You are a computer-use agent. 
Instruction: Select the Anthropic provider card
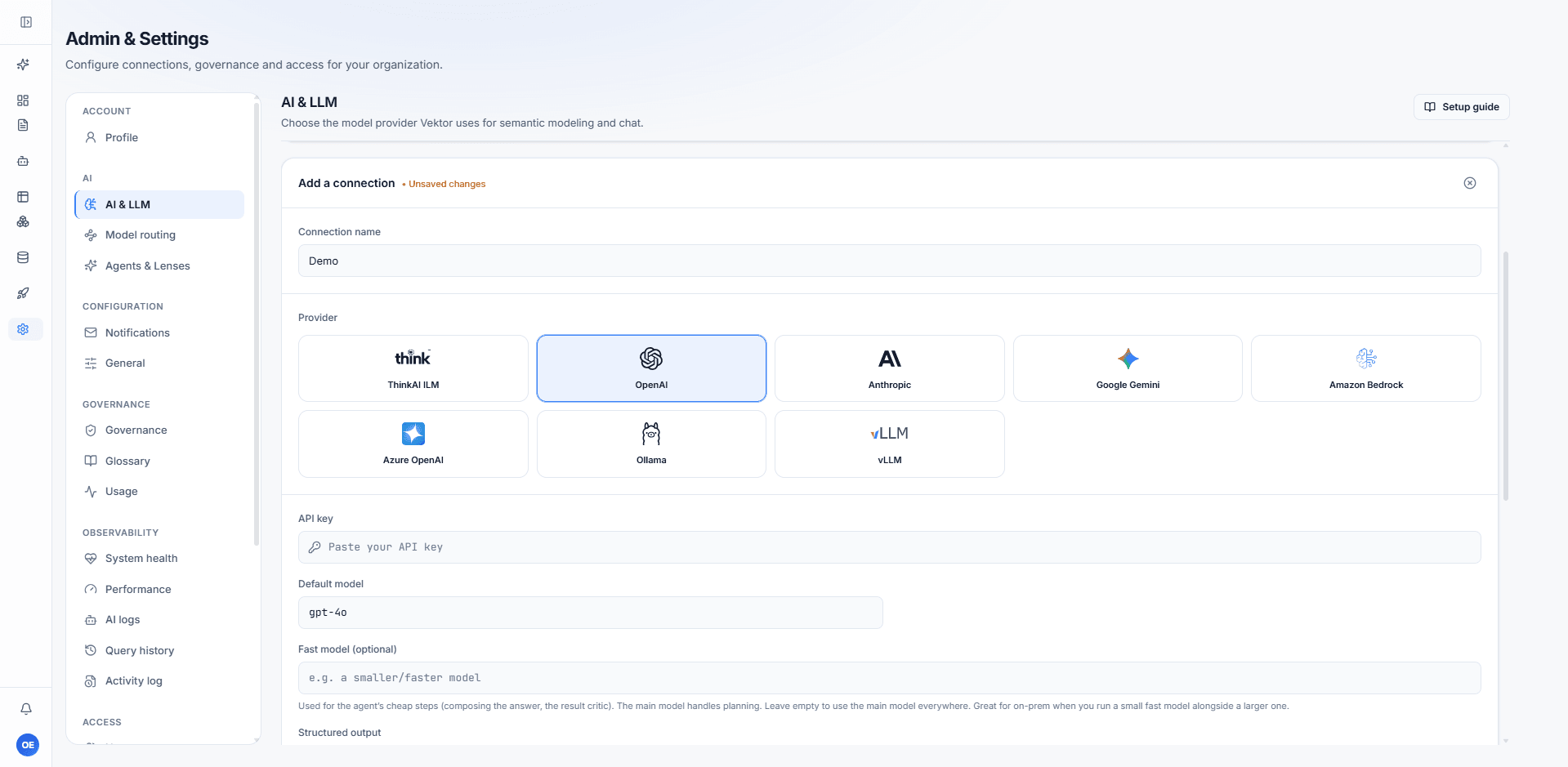tap(890, 368)
